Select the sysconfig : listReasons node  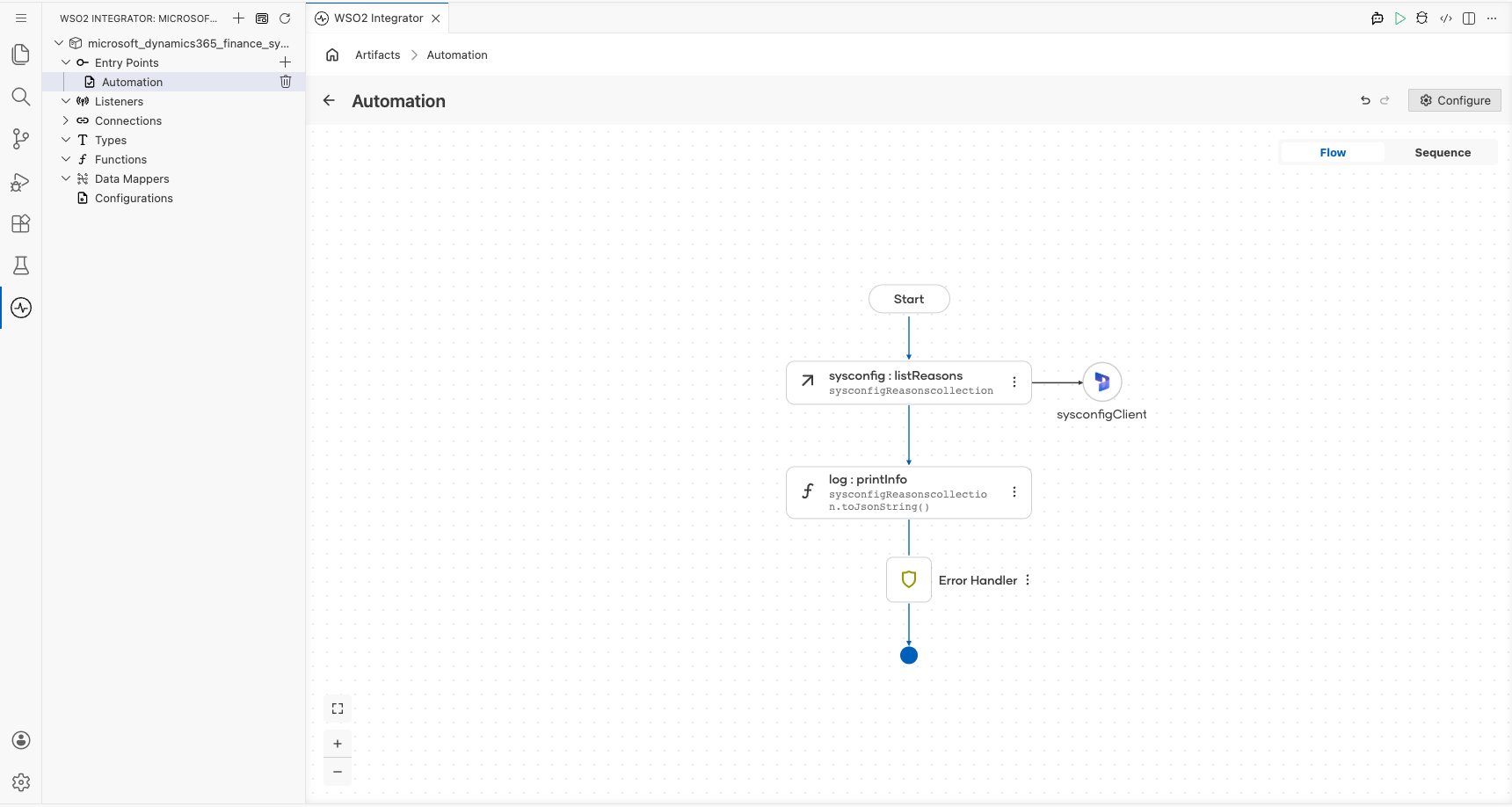coord(909,382)
